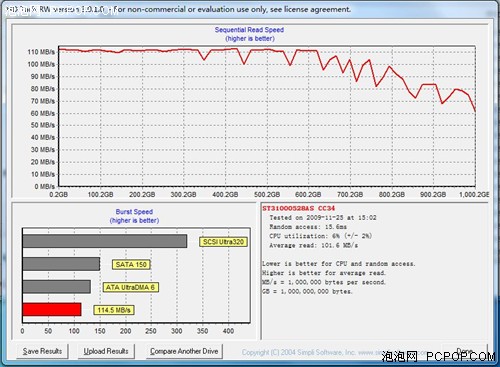Open Compare Another Drive
500x367 pixels.
[184, 351]
